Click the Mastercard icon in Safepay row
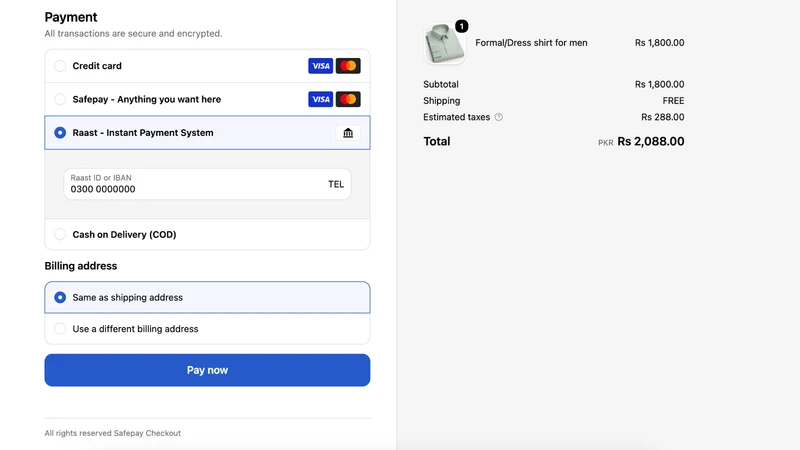800x450 pixels. pos(348,99)
